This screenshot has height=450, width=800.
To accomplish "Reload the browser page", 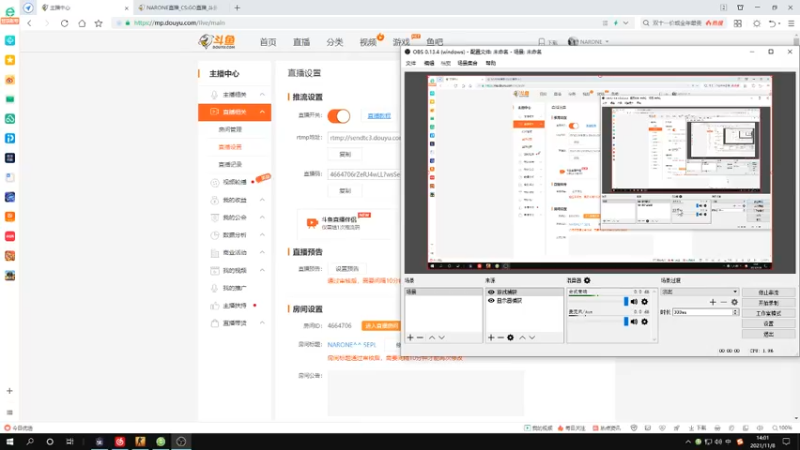I will (64, 23).
